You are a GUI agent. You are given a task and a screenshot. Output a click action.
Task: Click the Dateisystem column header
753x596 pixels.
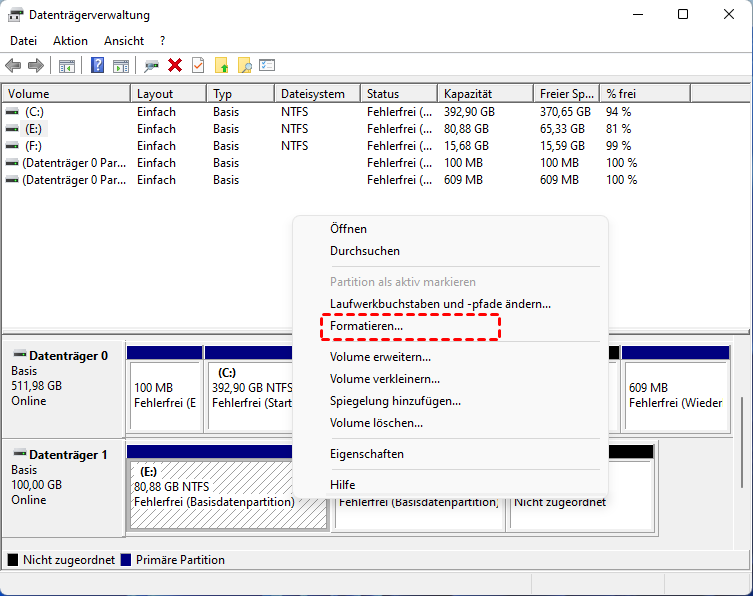313,94
